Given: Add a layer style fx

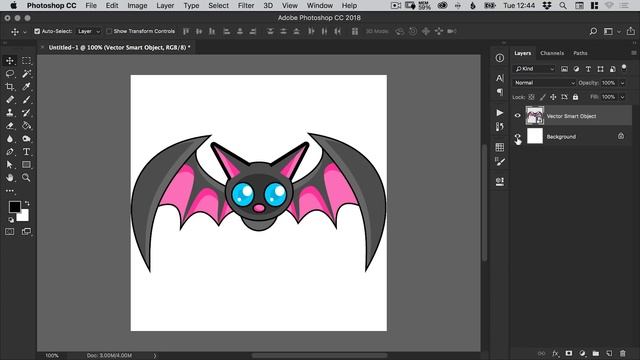Looking at the screenshot, I should pyautogui.click(x=555, y=353).
